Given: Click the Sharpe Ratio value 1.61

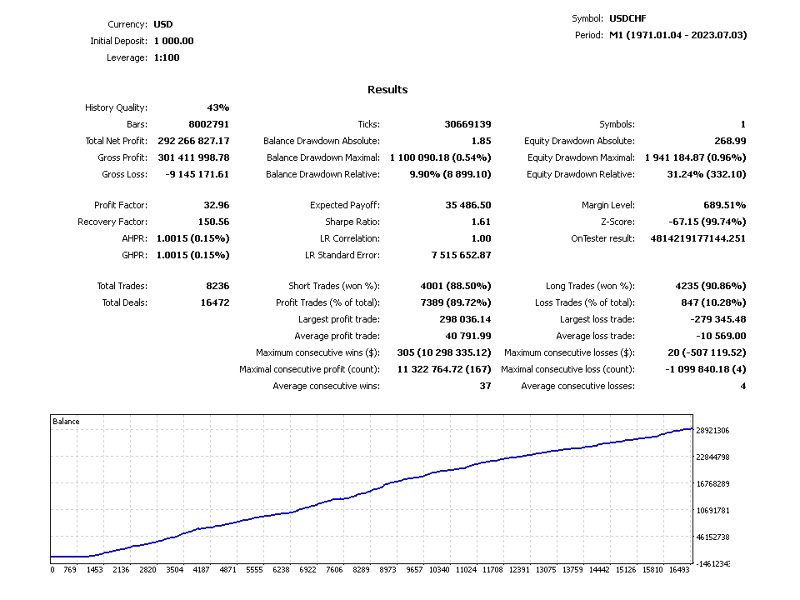Looking at the screenshot, I should 481,222.
